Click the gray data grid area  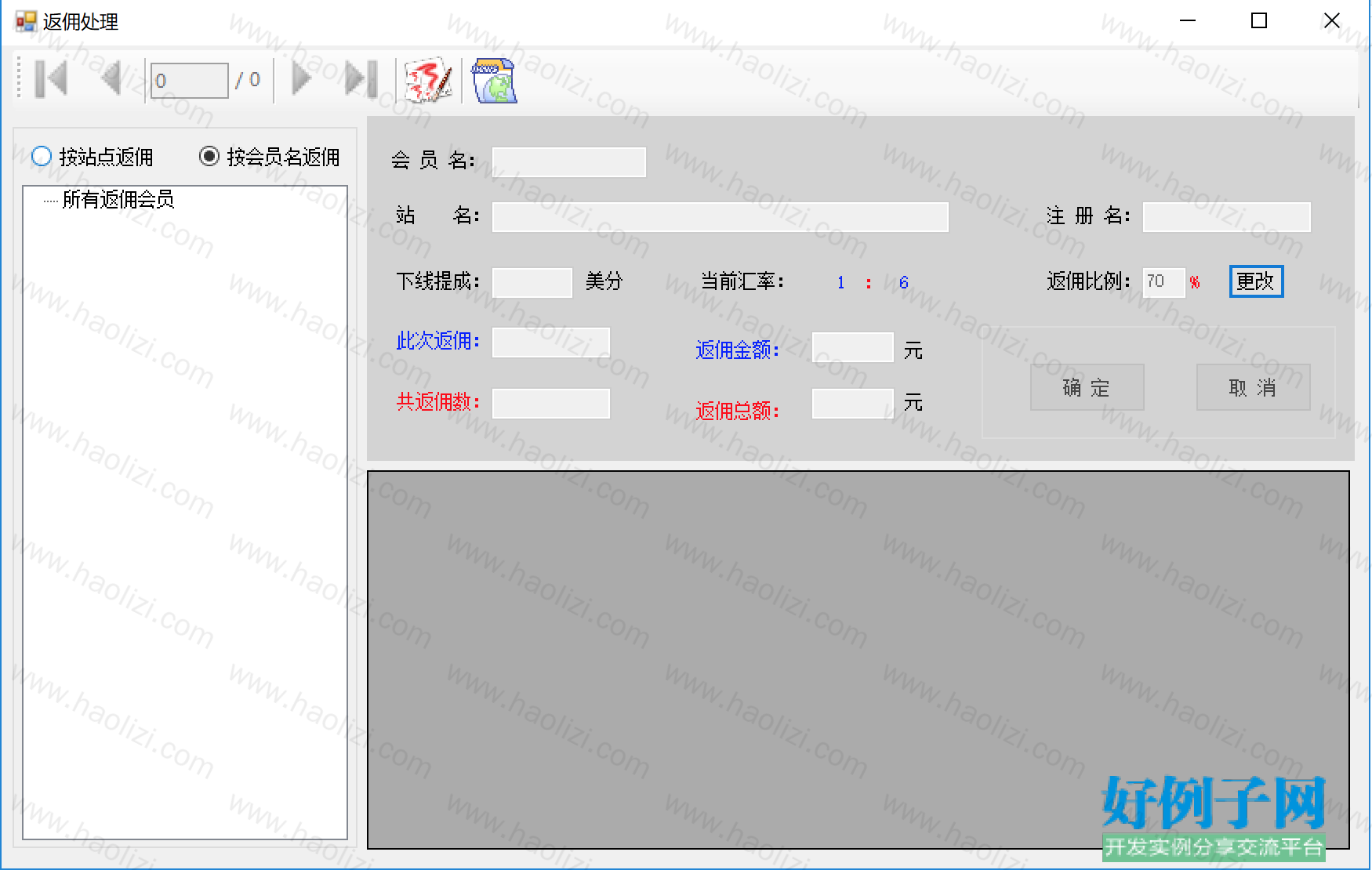coord(858,660)
